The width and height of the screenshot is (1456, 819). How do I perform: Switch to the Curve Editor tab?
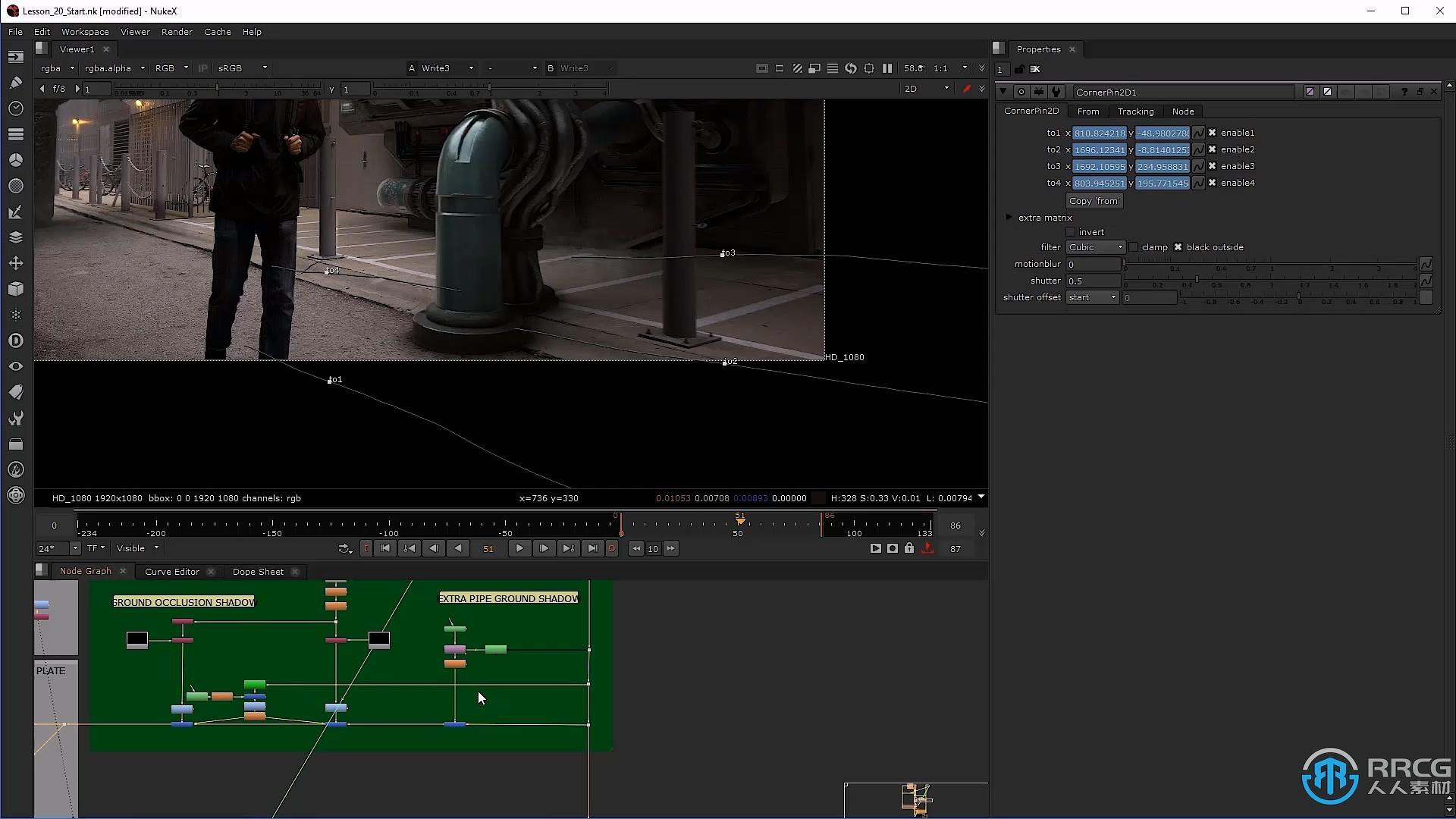(x=171, y=571)
